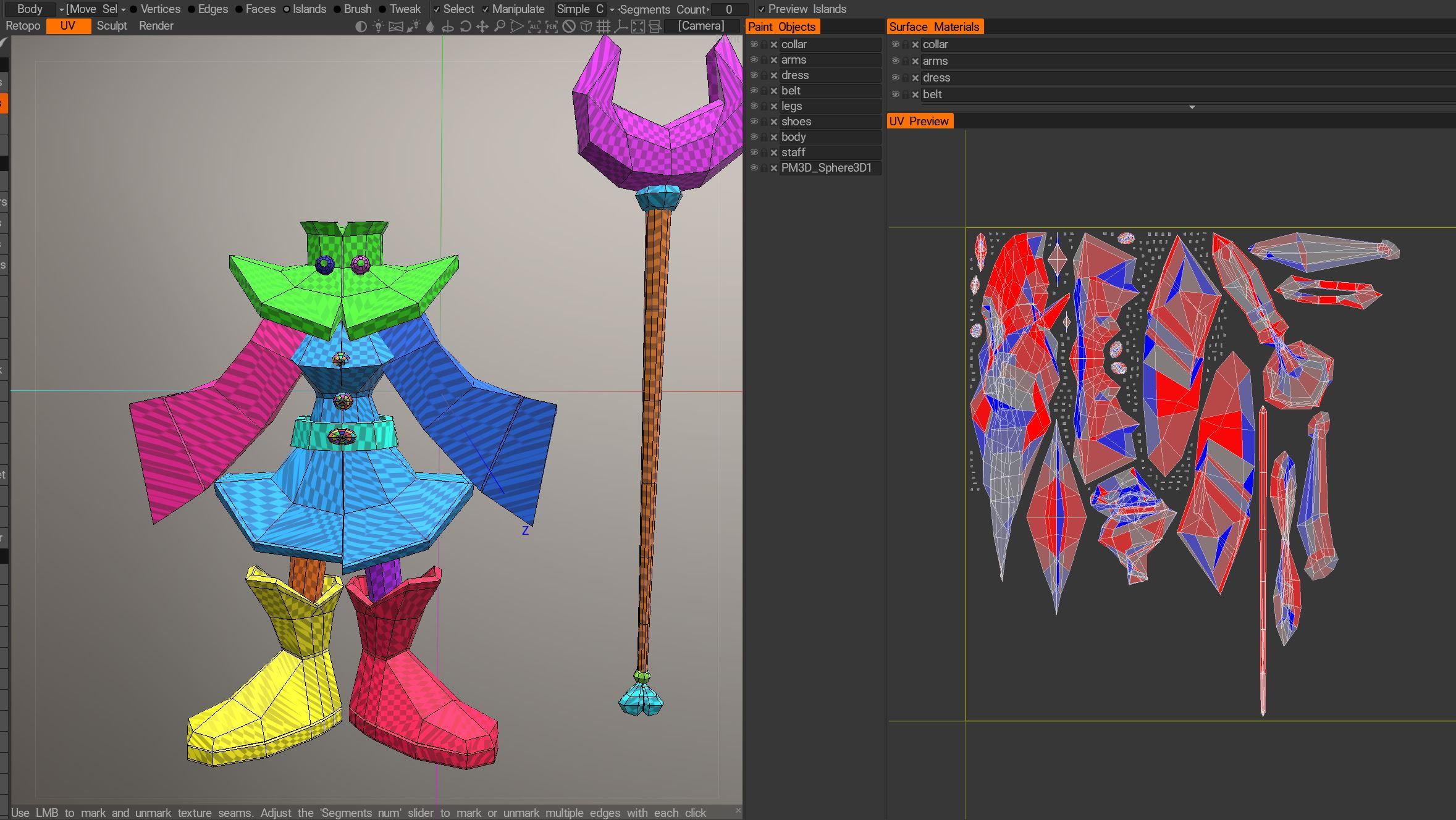Select the rotate camera icon
This screenshot has width=1456, height=820.
465,27
